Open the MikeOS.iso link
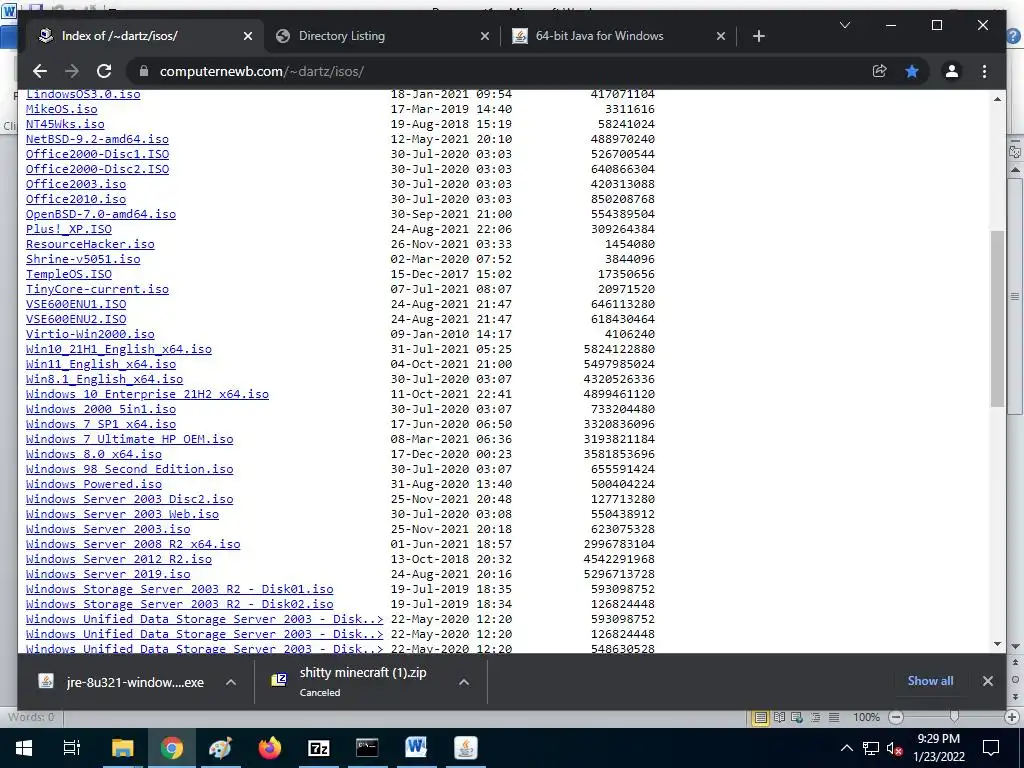Viewport: 1024px width, 768px height. point(61,109)
